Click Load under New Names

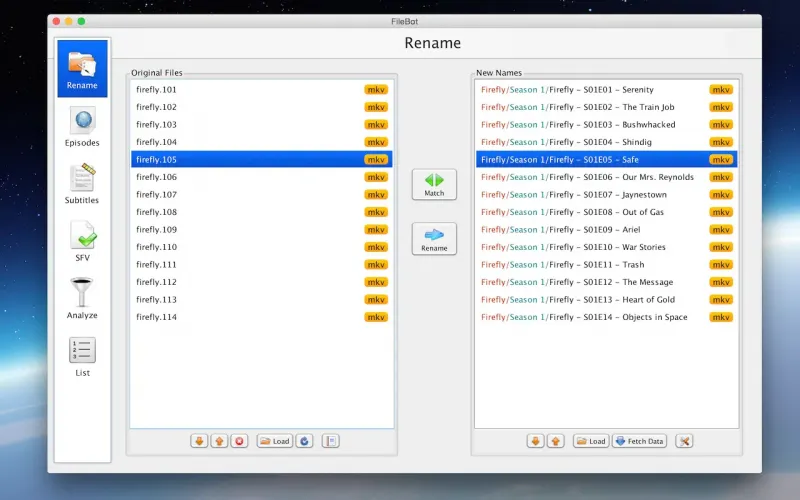[x=591, y=441]
